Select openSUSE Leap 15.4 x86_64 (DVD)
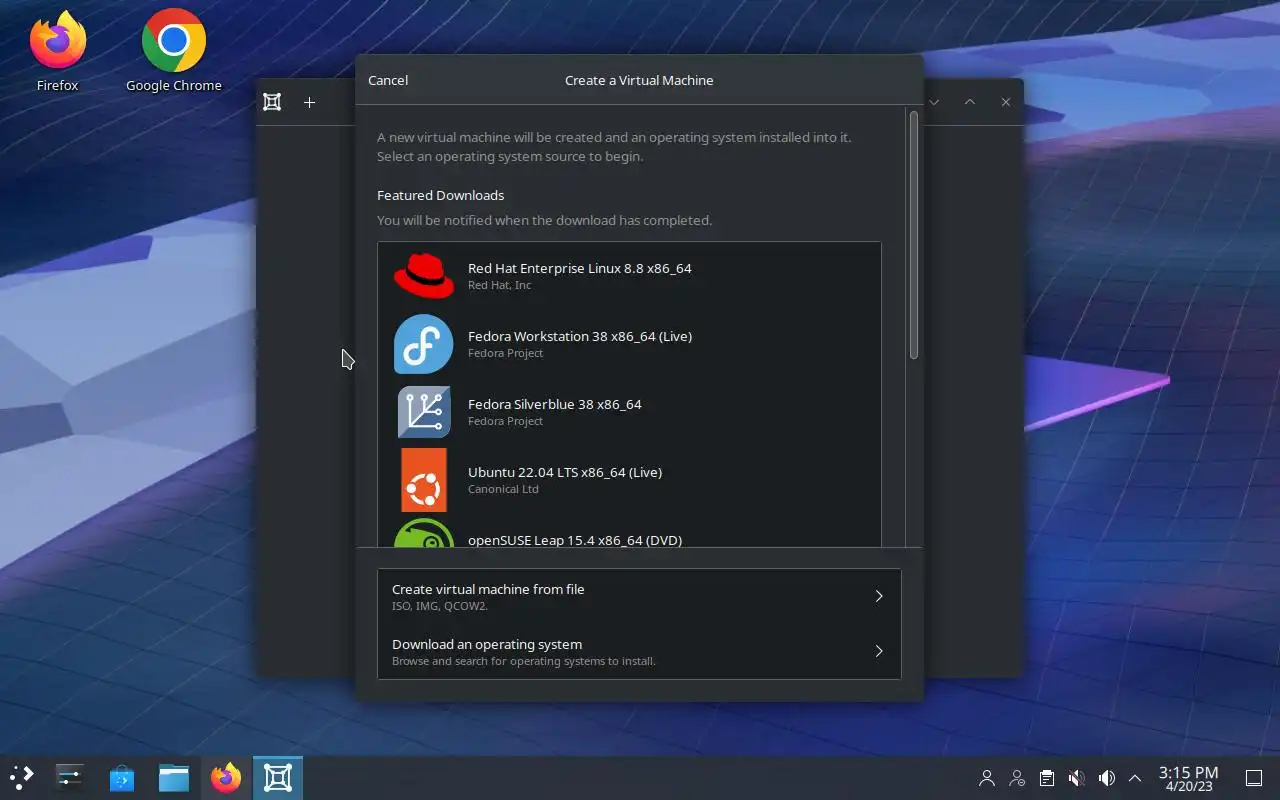Screen dimensions: 1280x800 [629, 531]
